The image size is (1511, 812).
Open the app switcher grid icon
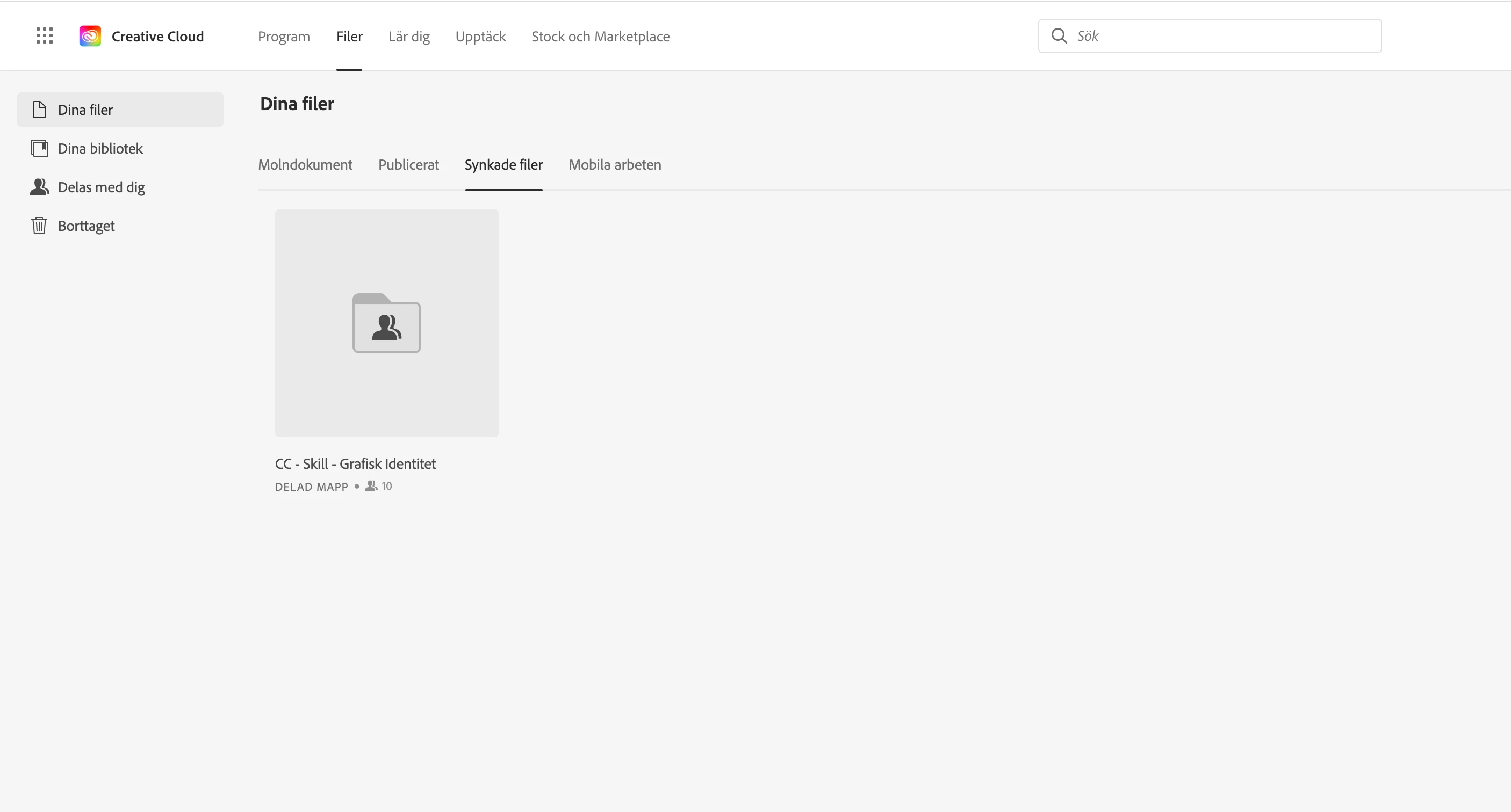pyautogui.click(x=45, y=36)
